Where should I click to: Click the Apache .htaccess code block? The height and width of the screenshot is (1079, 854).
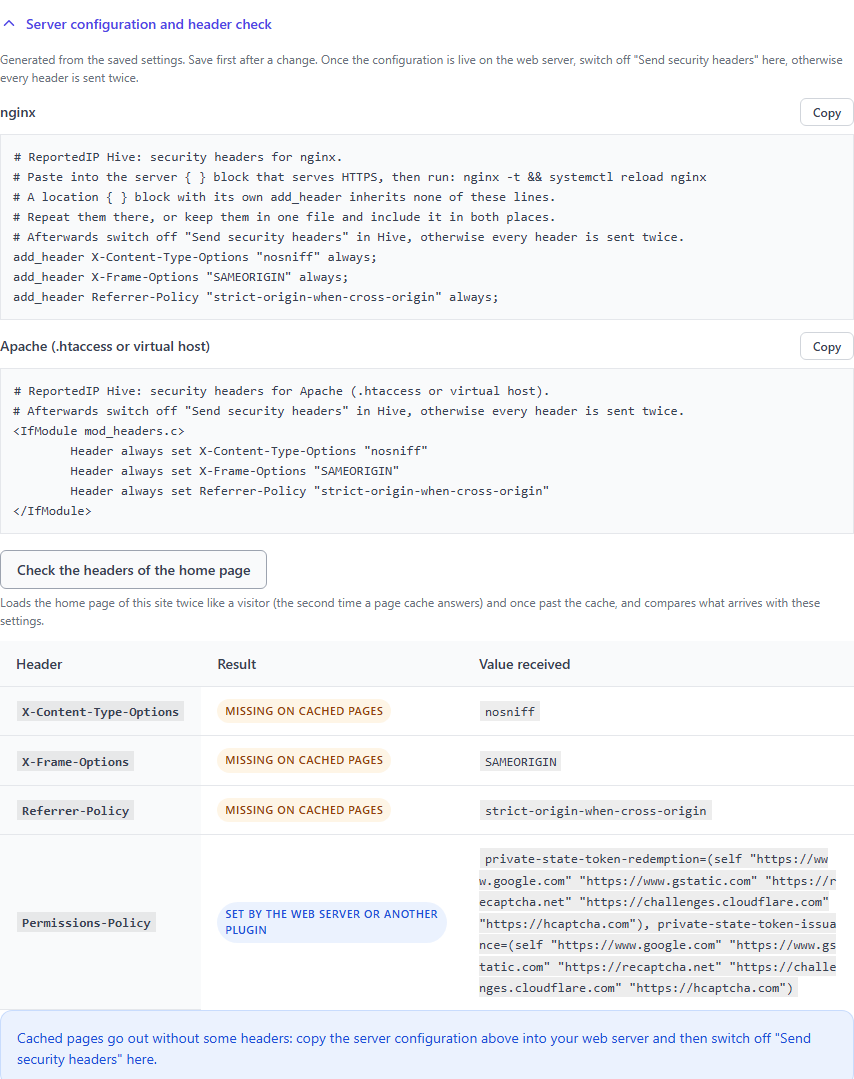427,451
